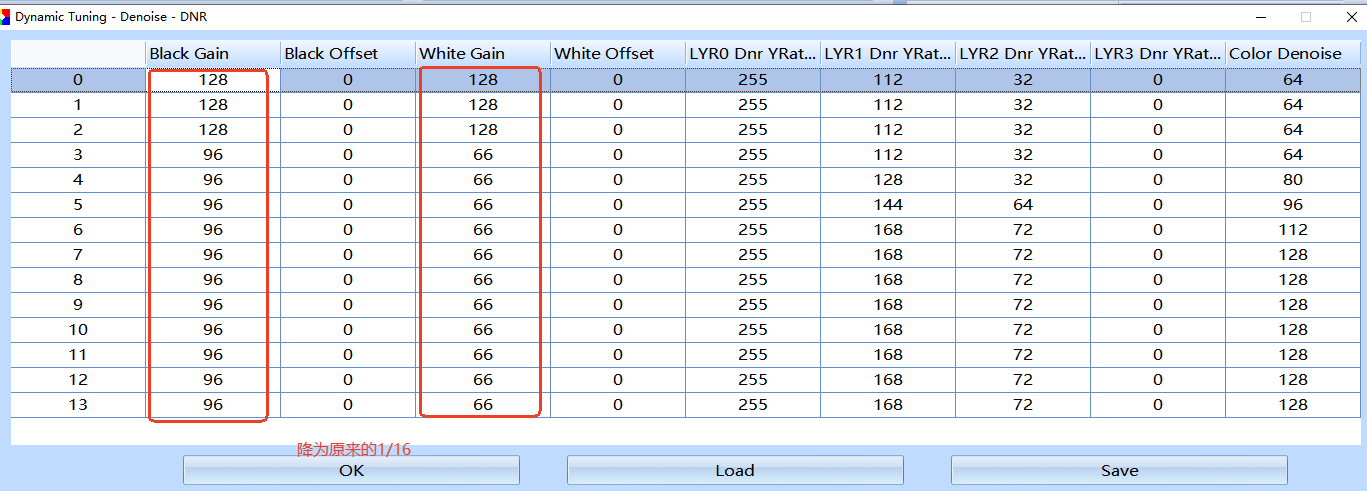Edit the White Gain cell in row 0
The image size is (1367, 491).
click(x=482, y=80)
